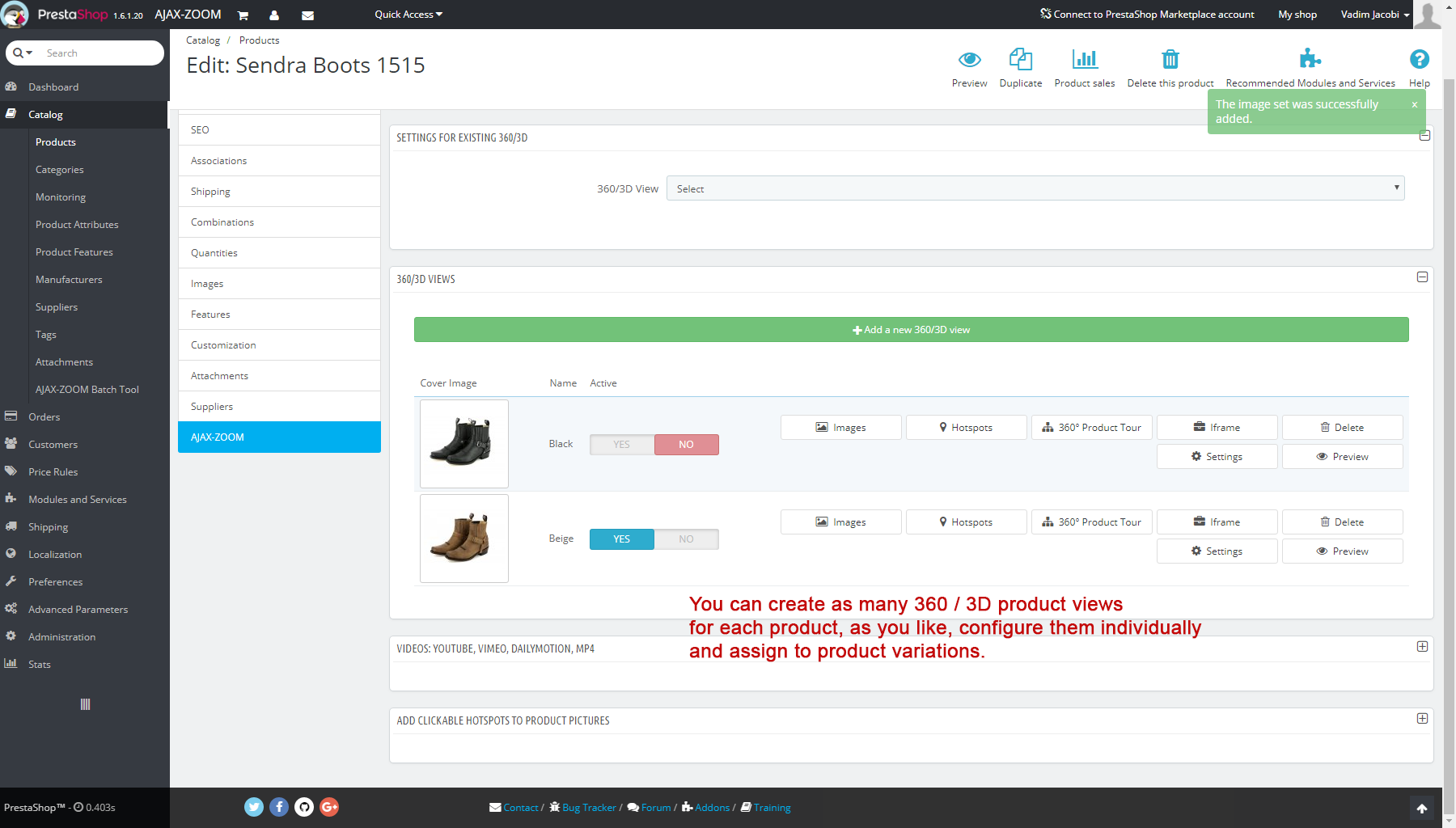Click the My shop link

(1297, 15)
